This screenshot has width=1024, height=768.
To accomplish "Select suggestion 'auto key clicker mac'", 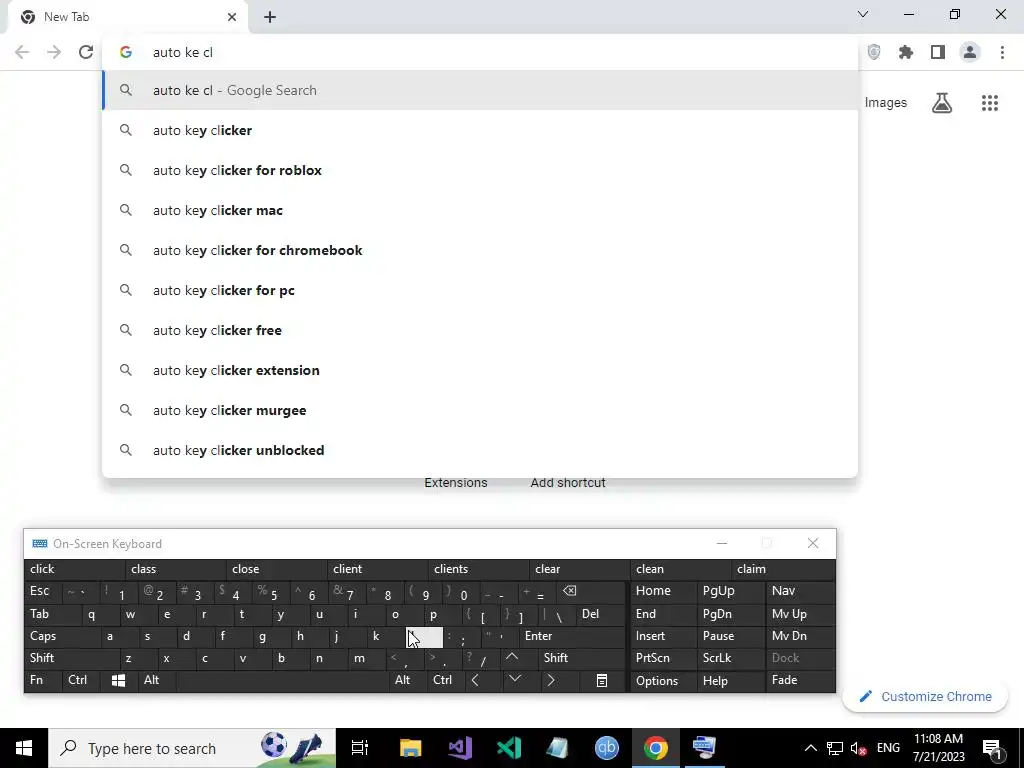I will (480, 210).
